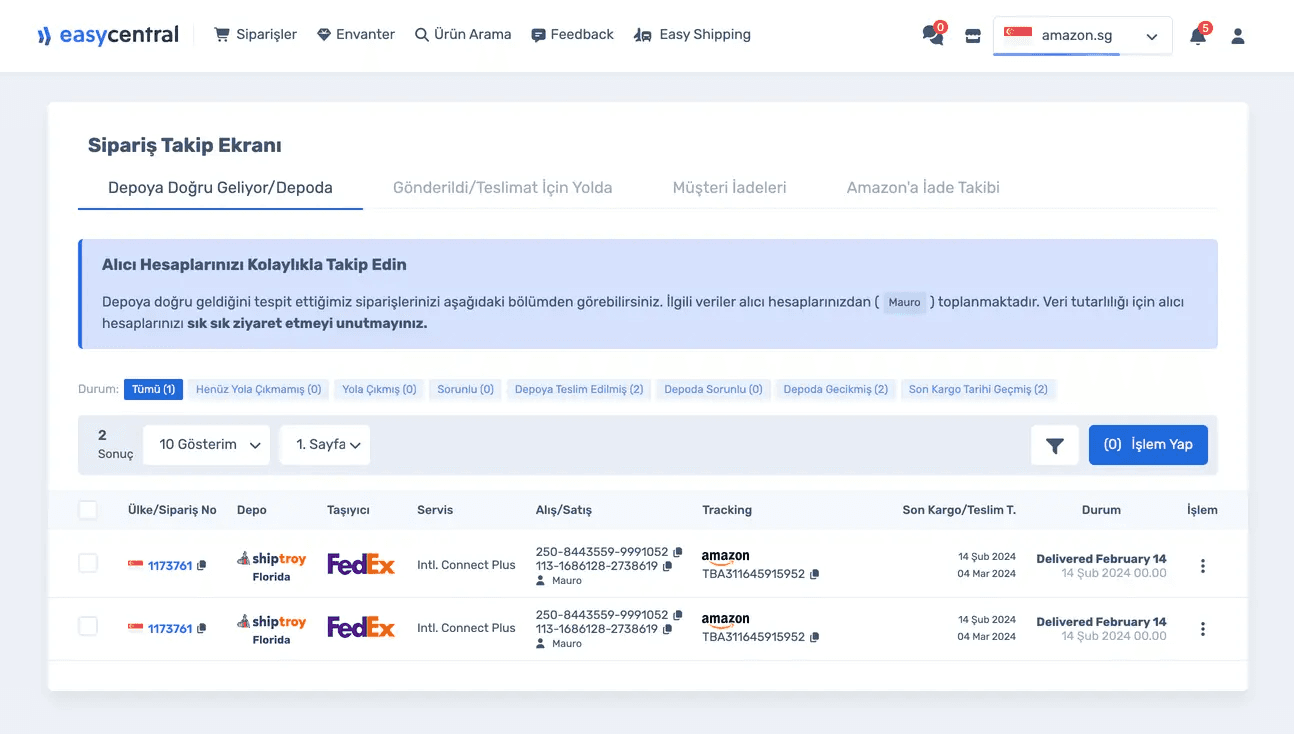Open the Siparişler cart menu item

pyautogui.click(x=256, y=35)
